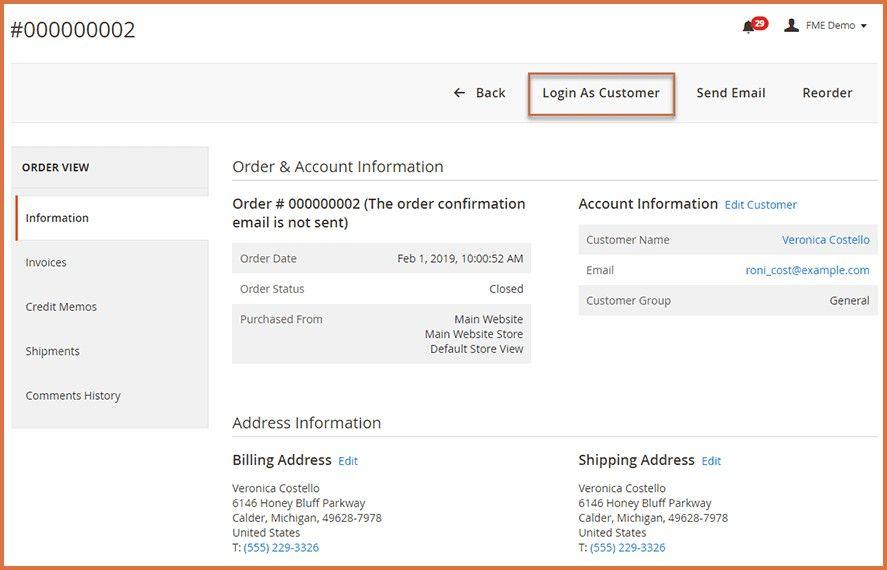
Task: View the Comments History tab
Action: 73,396
